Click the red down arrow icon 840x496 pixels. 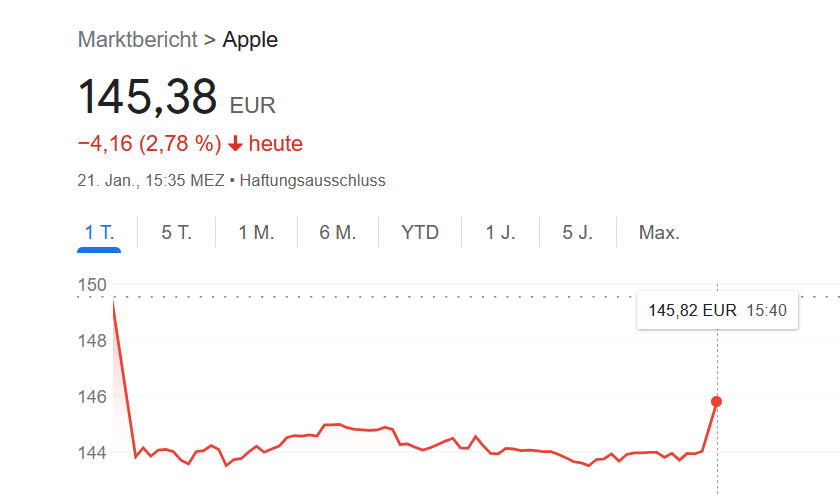pos(235,144)
